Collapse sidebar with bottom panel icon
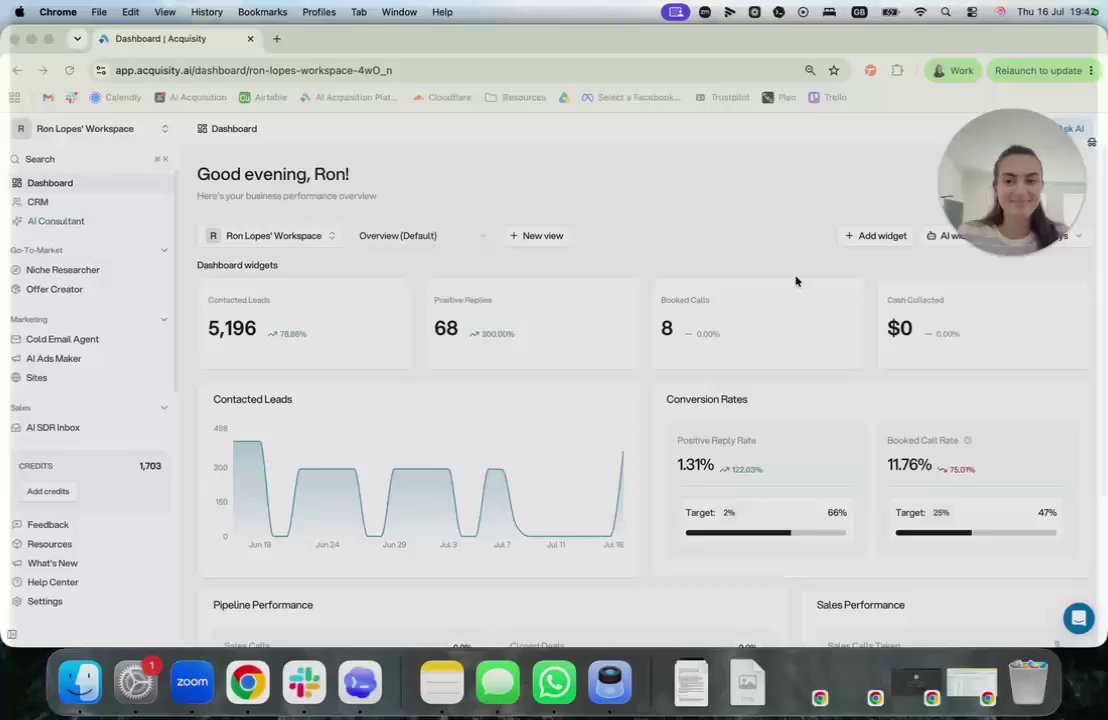 click(x=12, y=635)
